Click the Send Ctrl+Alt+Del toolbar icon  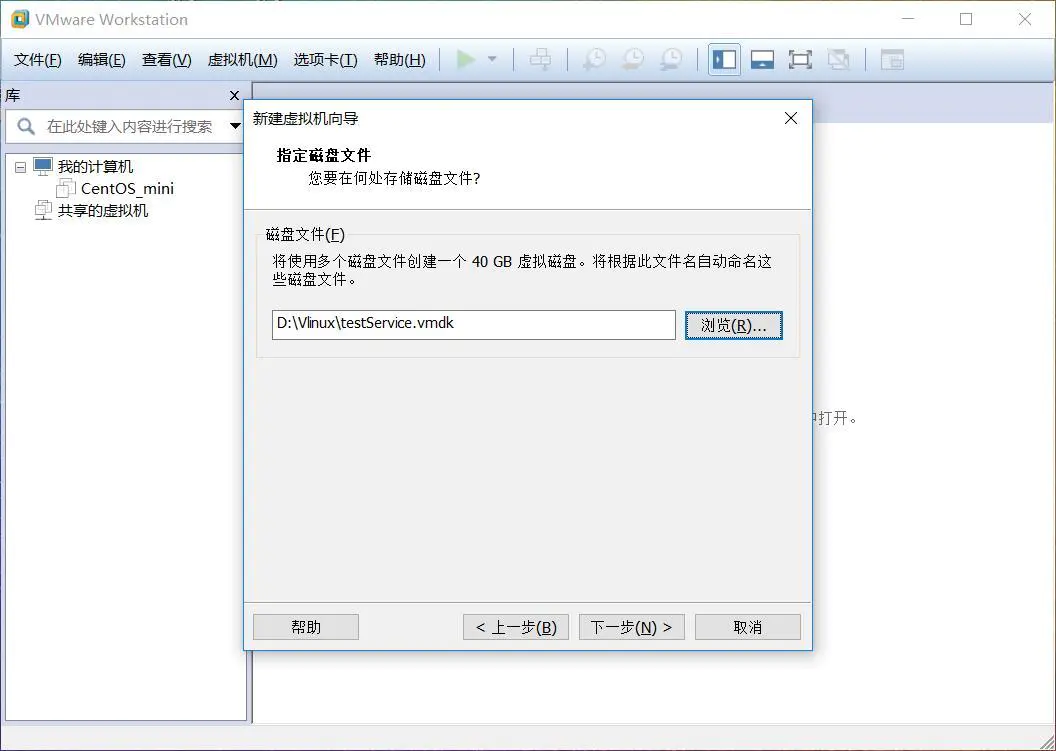pos(540,59)
